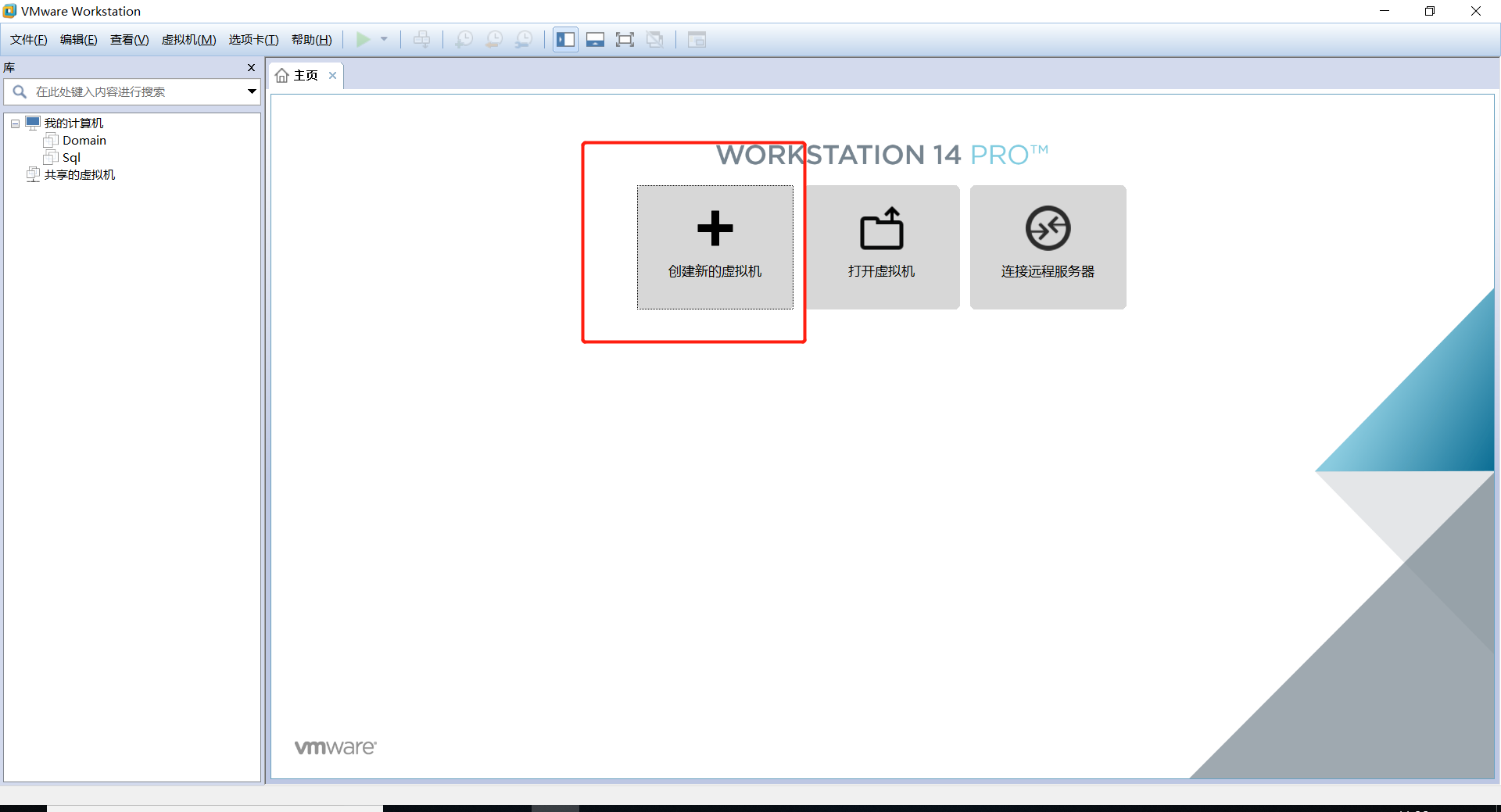Click 打开虚拟机 button
This screenshot has width=1501, height=812.
pos(882,247)
